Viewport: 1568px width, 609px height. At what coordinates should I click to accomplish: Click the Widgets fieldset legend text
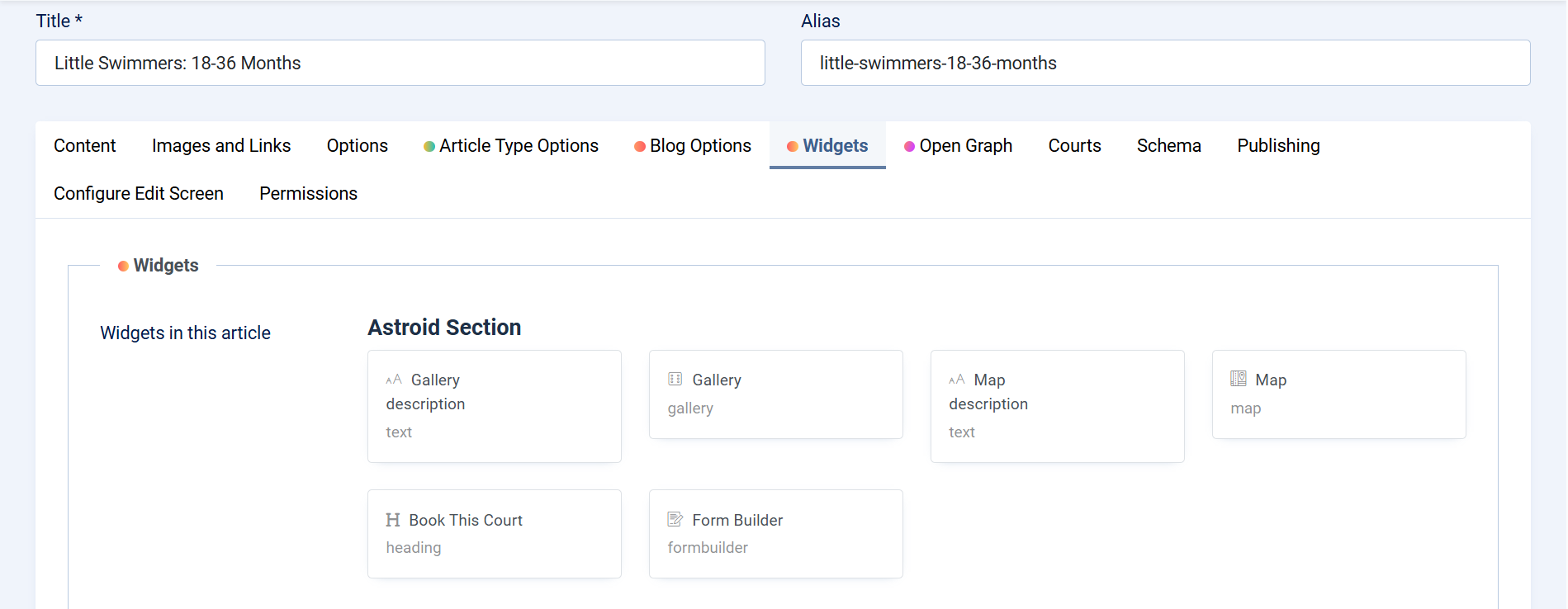tap(166, 266)
